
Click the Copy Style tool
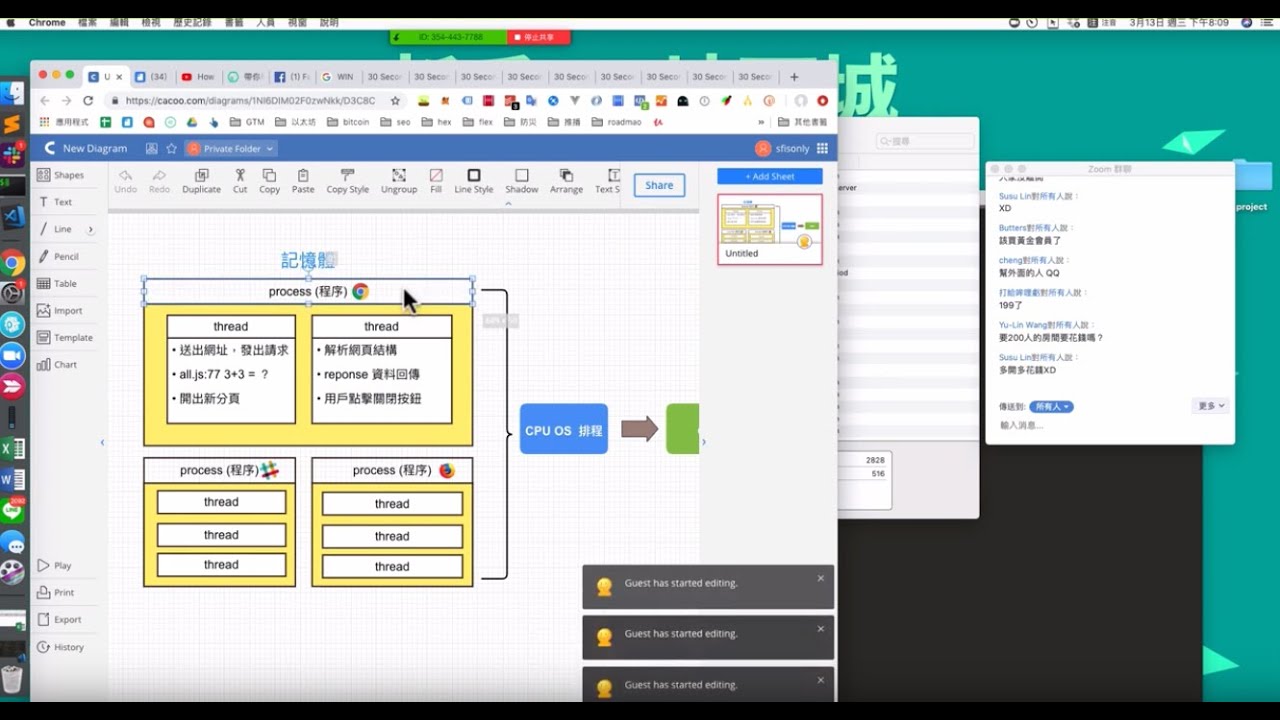tap(348, 181)
